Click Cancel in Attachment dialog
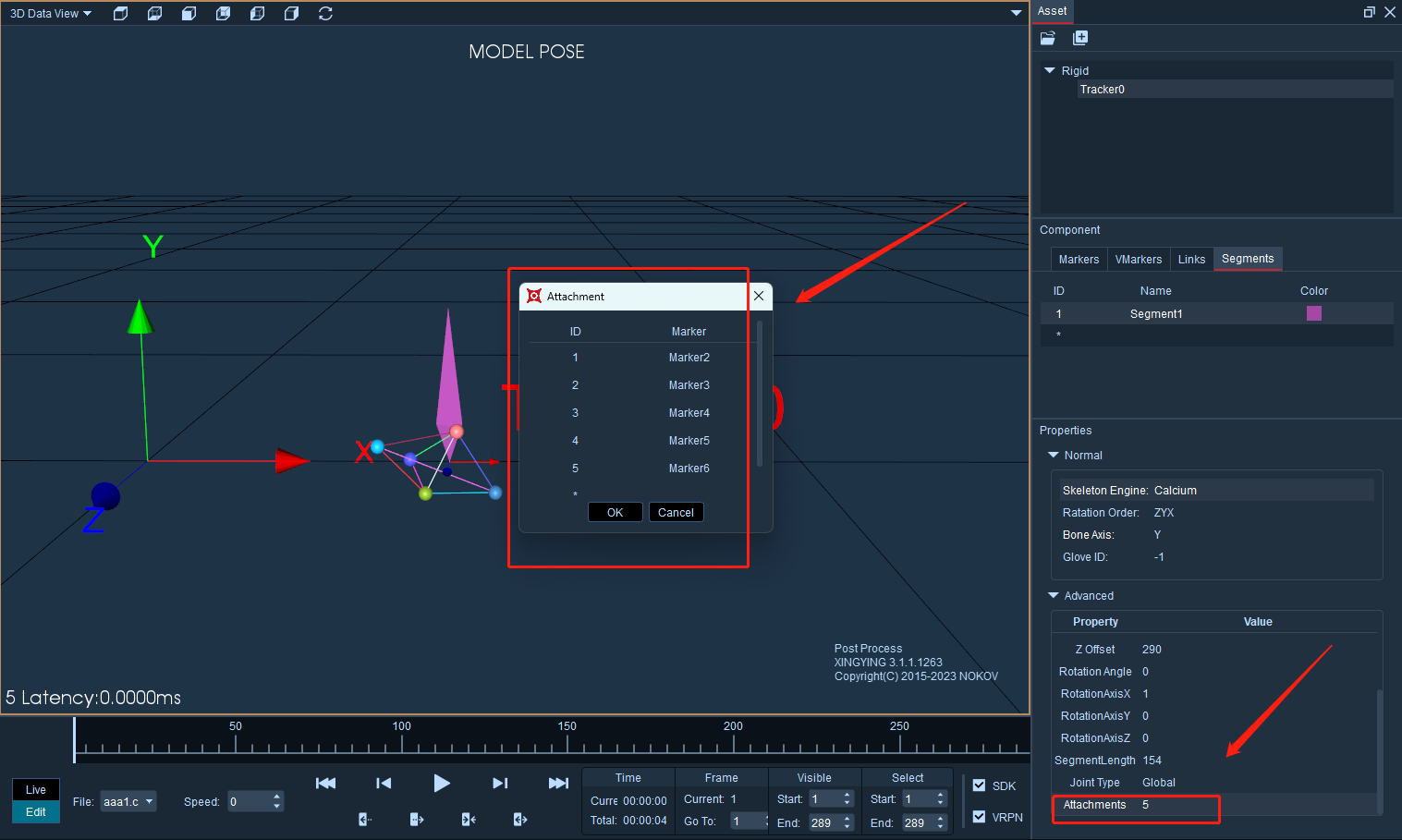Viewport: 1402px width, 840px height. (677, 513)
